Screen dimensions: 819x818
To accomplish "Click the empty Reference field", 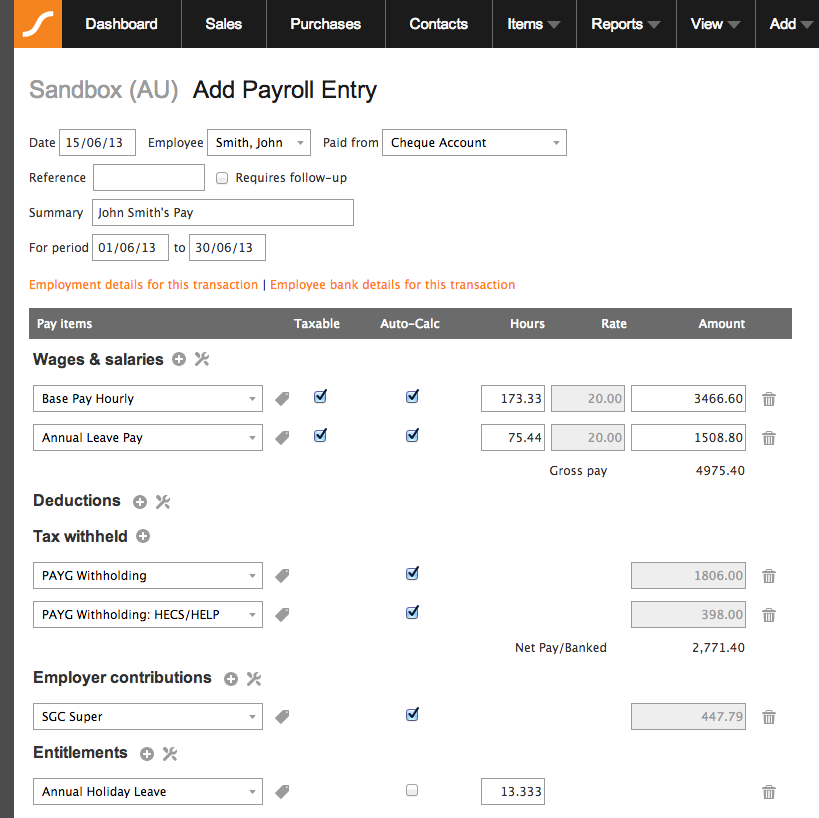I will click(149, 178).
